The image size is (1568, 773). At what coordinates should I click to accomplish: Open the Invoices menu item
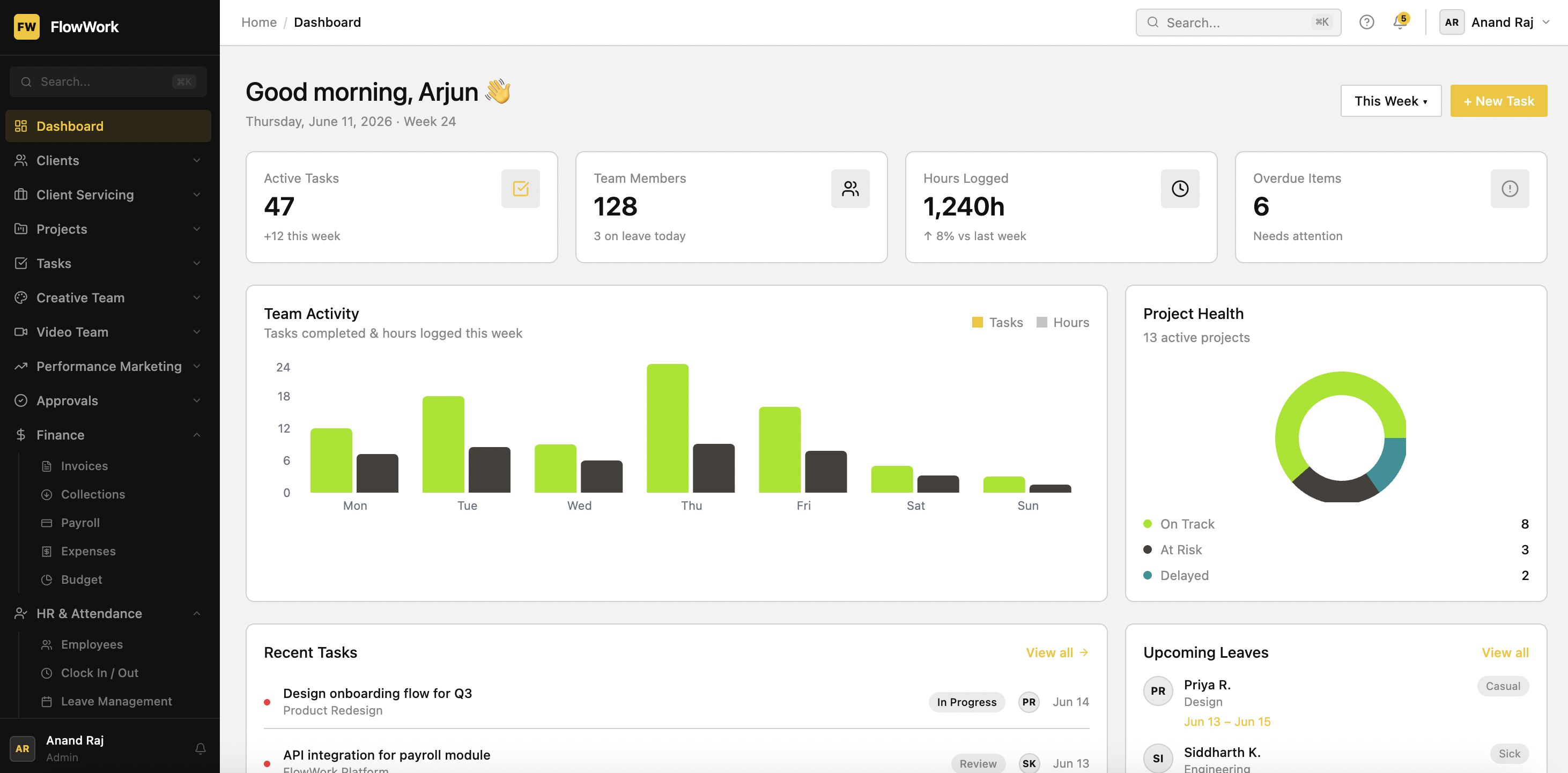[84, 466]
